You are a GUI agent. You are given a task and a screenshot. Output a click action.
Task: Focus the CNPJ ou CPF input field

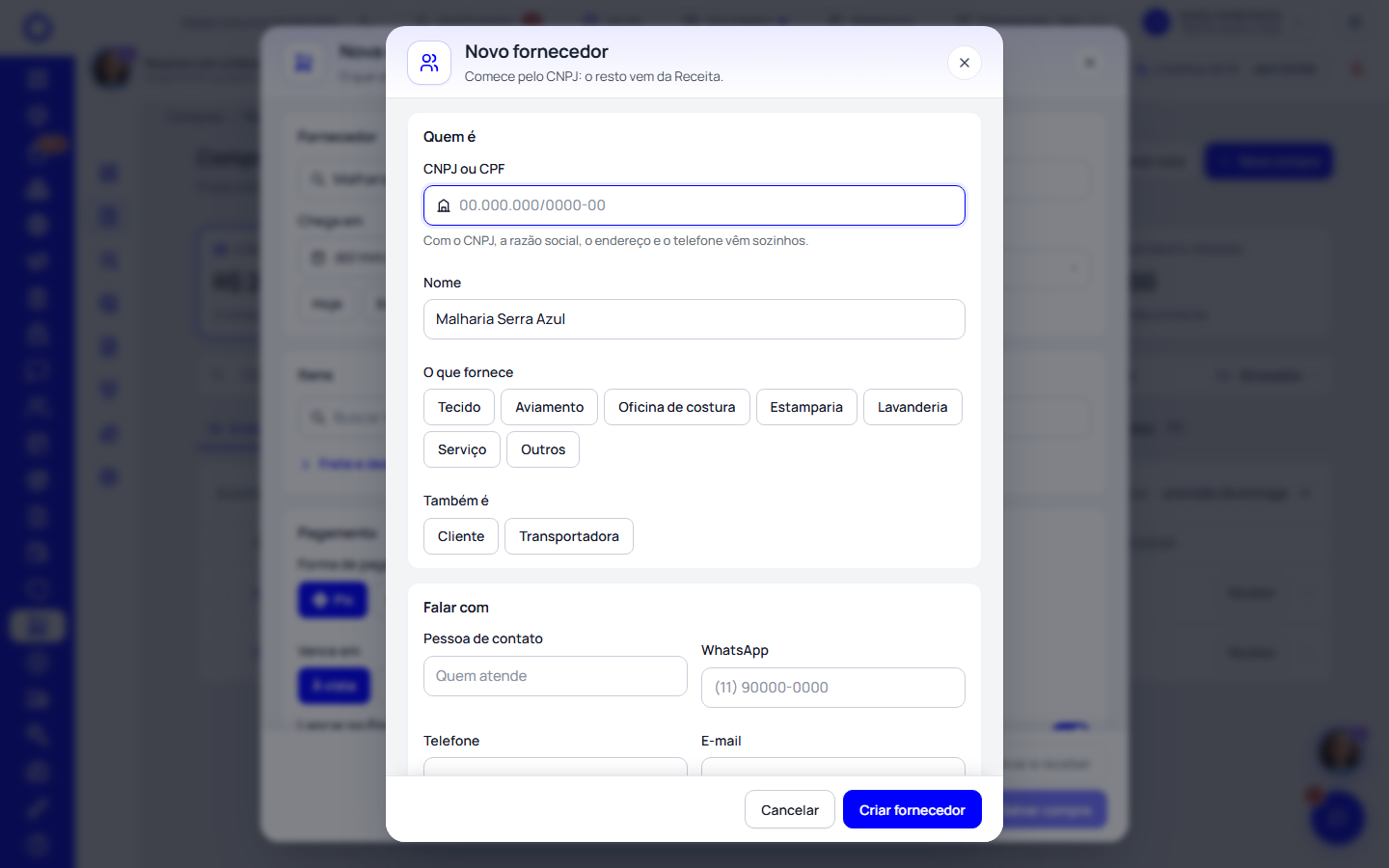tap(694, 205)
